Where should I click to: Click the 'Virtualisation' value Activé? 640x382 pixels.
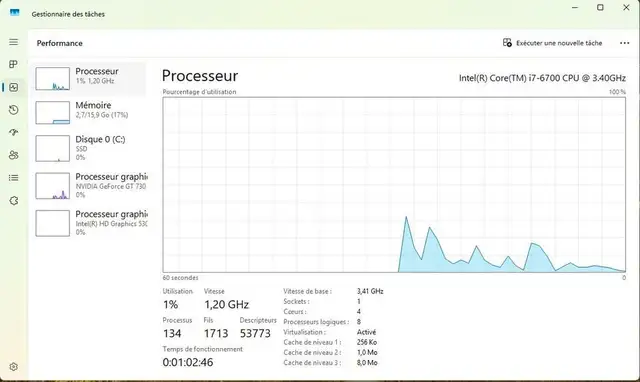366,332
